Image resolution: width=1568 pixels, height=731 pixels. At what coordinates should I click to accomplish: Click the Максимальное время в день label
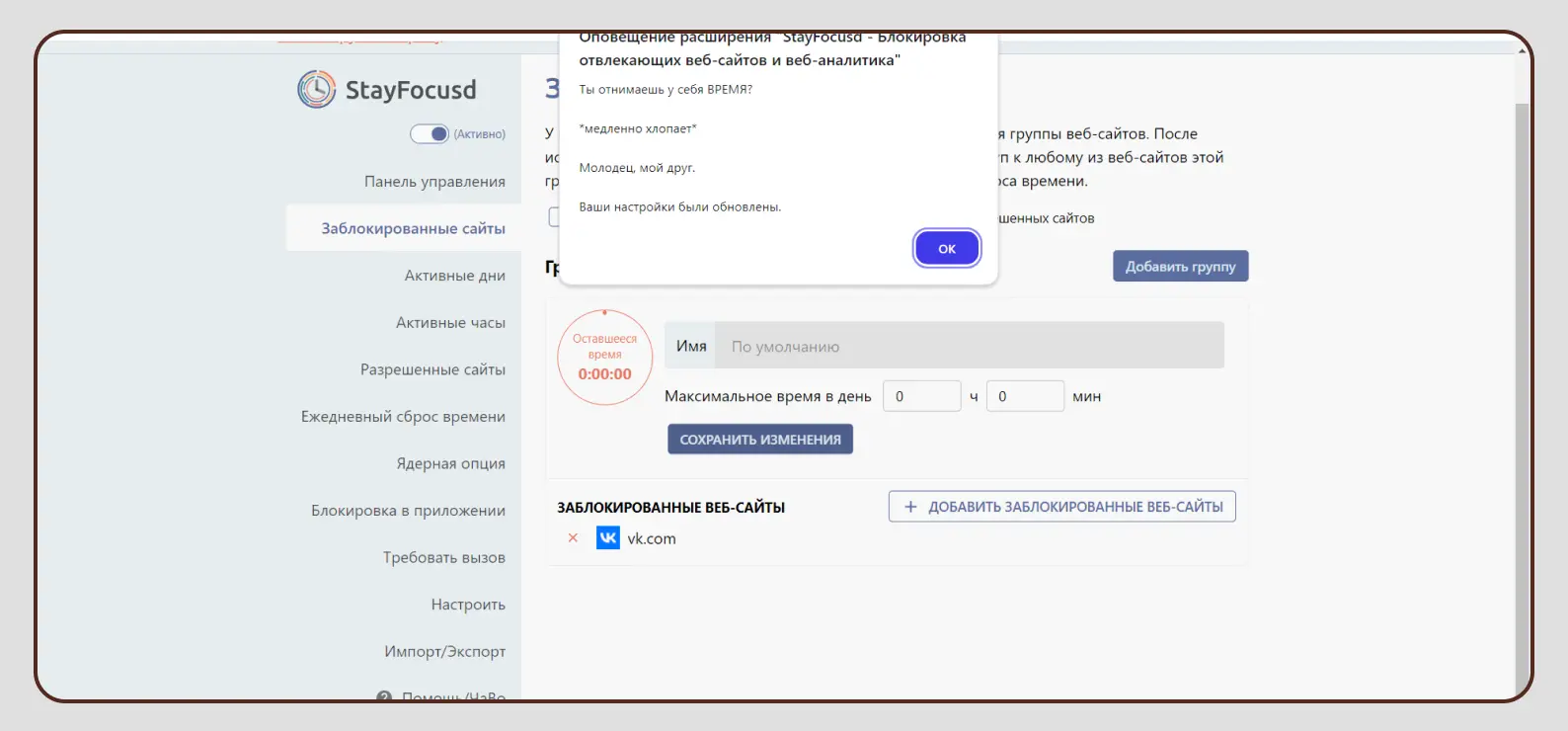click(x=768, y=396)
